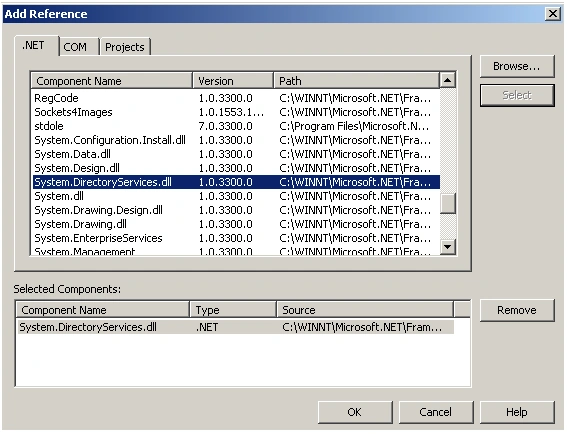Select the Sockets4Images component
The width and height of the screenshot is (567, 434).
click(x=236, y=112)
